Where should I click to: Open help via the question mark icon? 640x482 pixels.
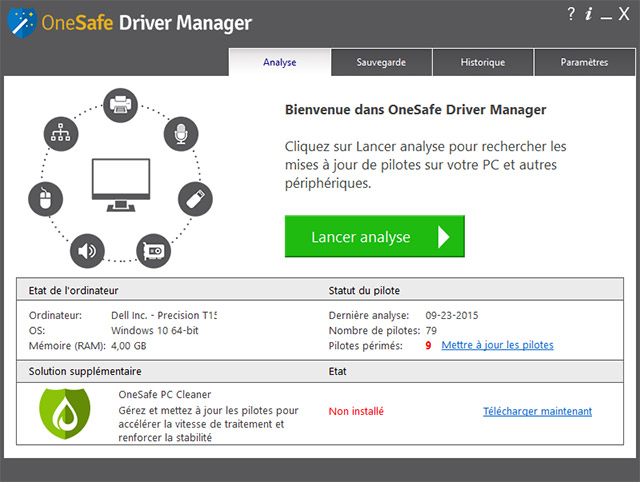pyautogui.click(x=571, y=14)
